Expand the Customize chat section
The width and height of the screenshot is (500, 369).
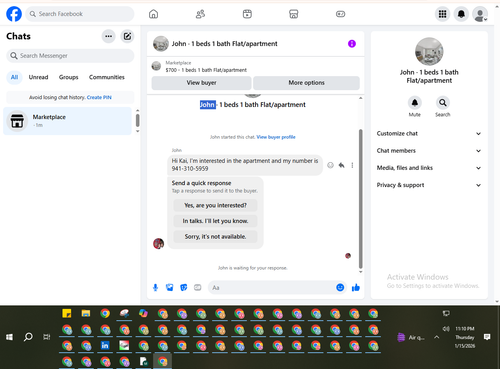(x=429, y=134)
